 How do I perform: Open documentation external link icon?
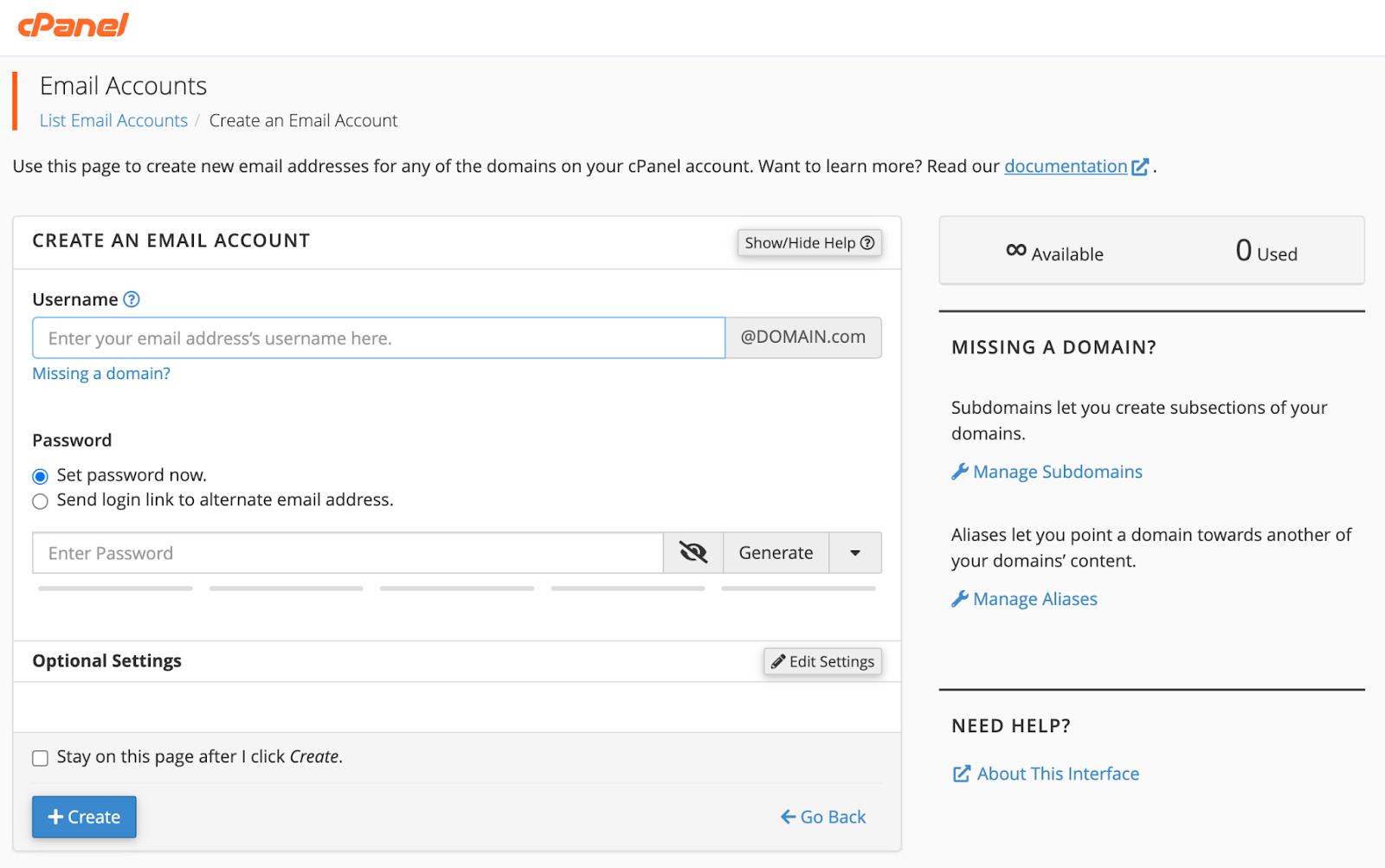(x=1141, y=167)
